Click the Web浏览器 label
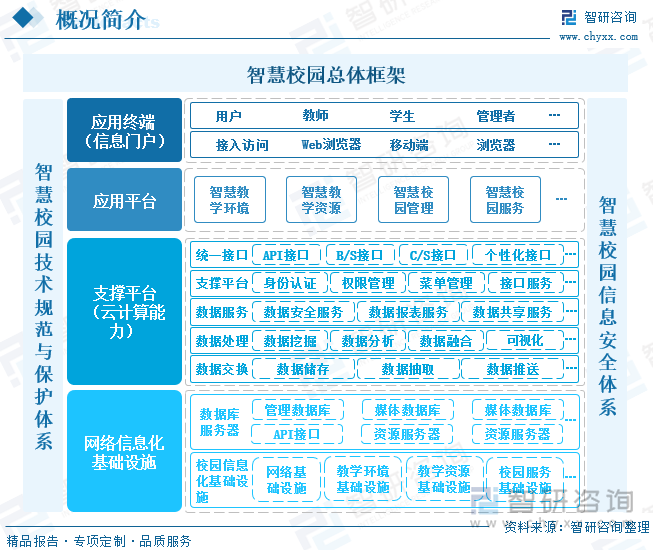 click(x=331, y=144)
